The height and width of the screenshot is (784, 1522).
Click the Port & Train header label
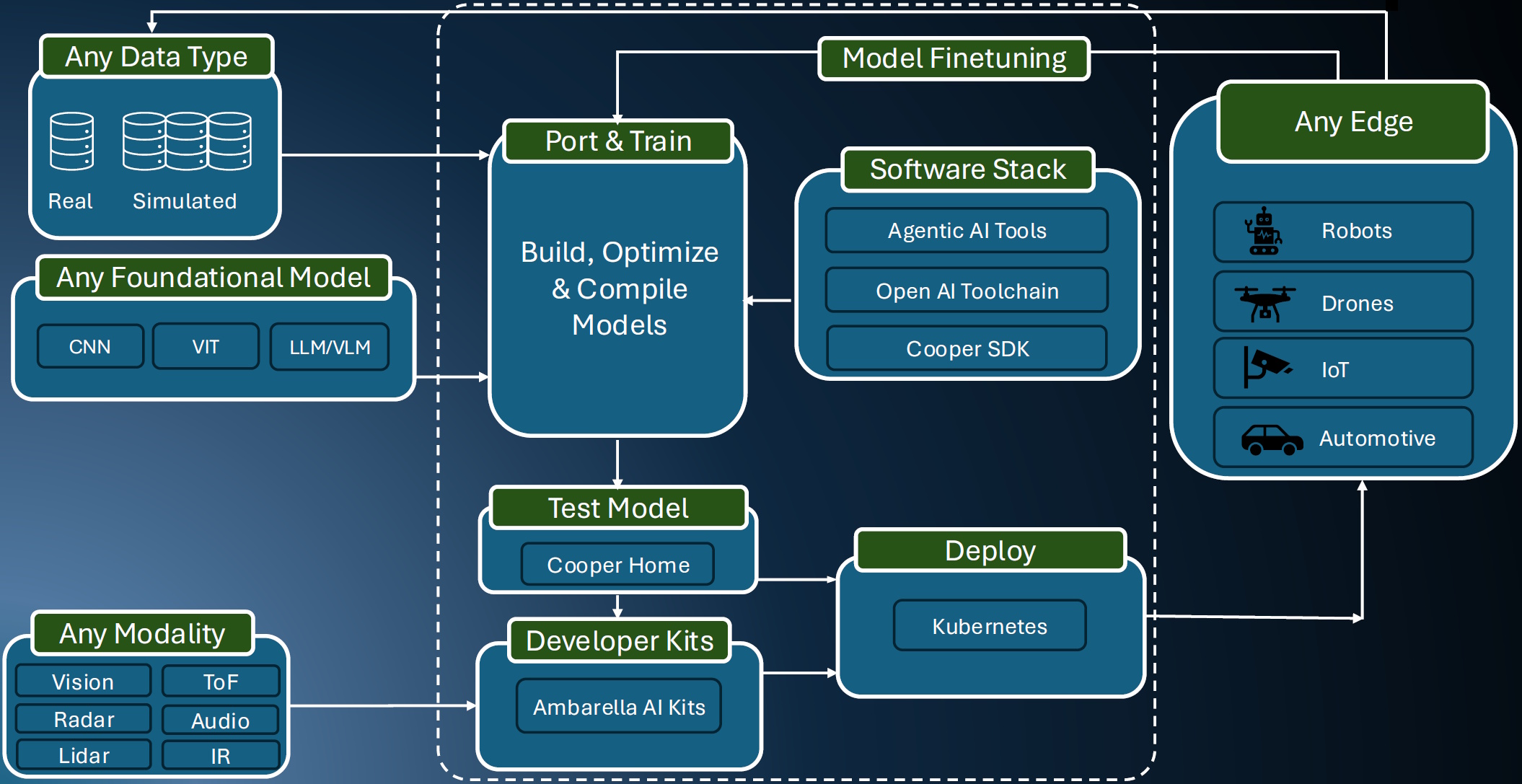pos(618,141)
